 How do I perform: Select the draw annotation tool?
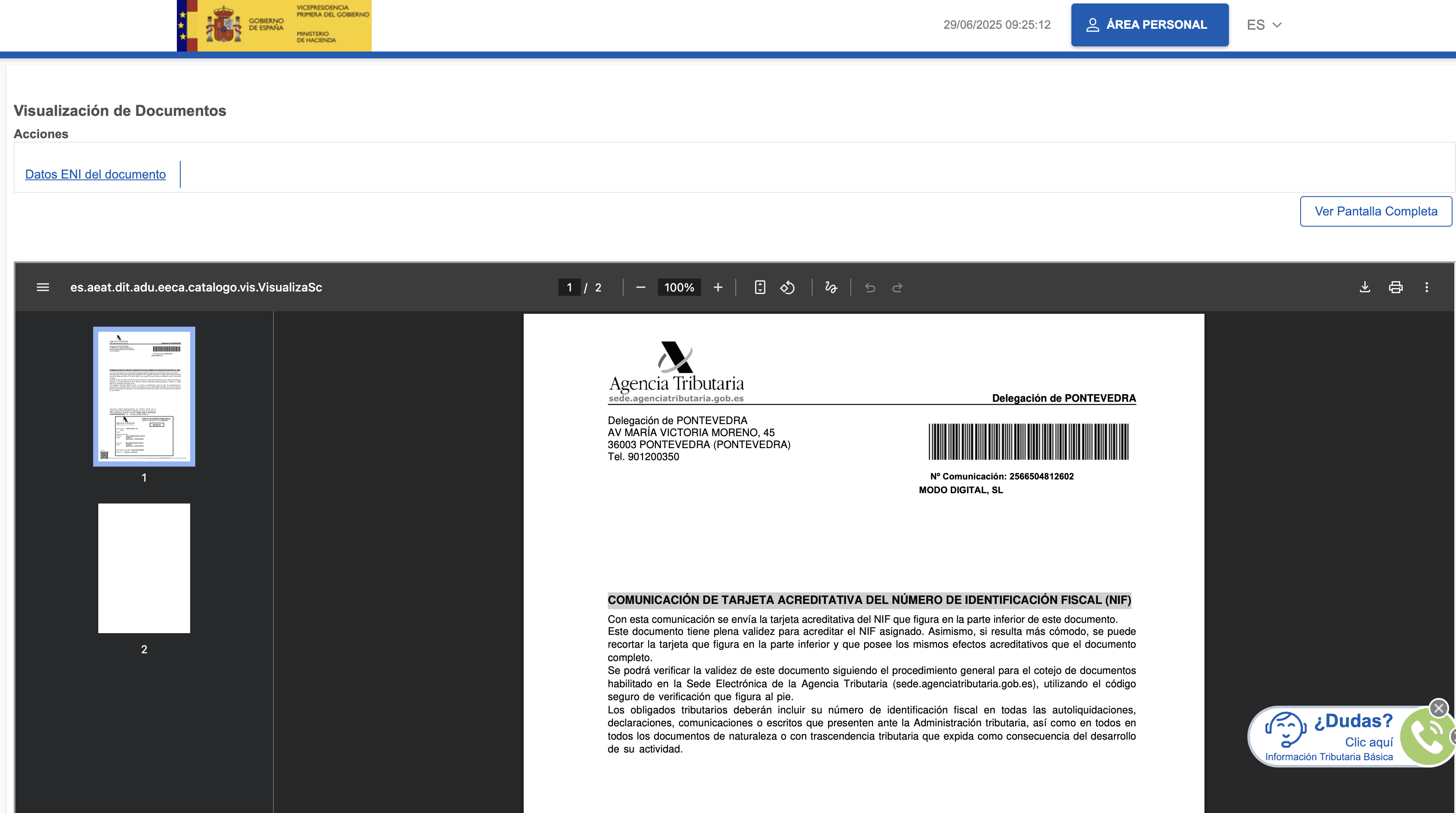830,287
